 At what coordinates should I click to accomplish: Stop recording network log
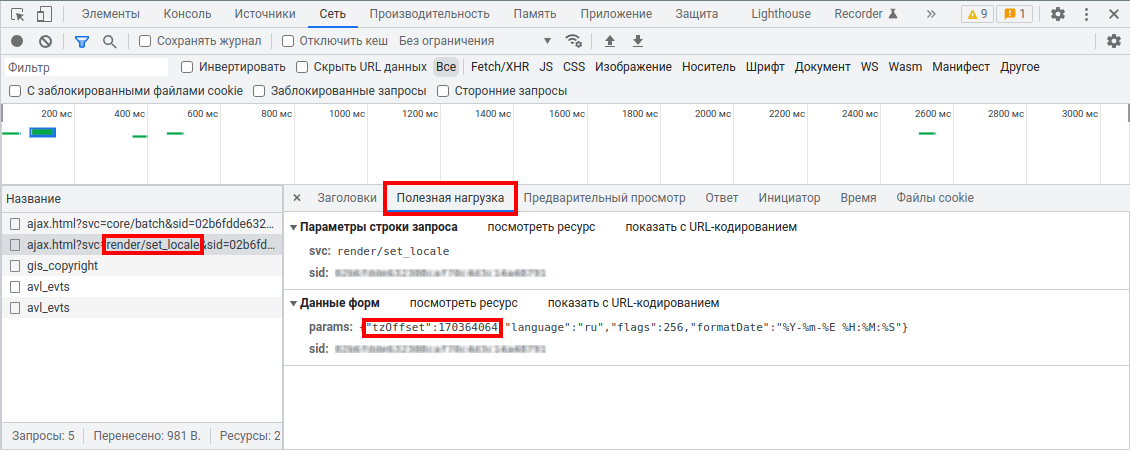[17, 41]
